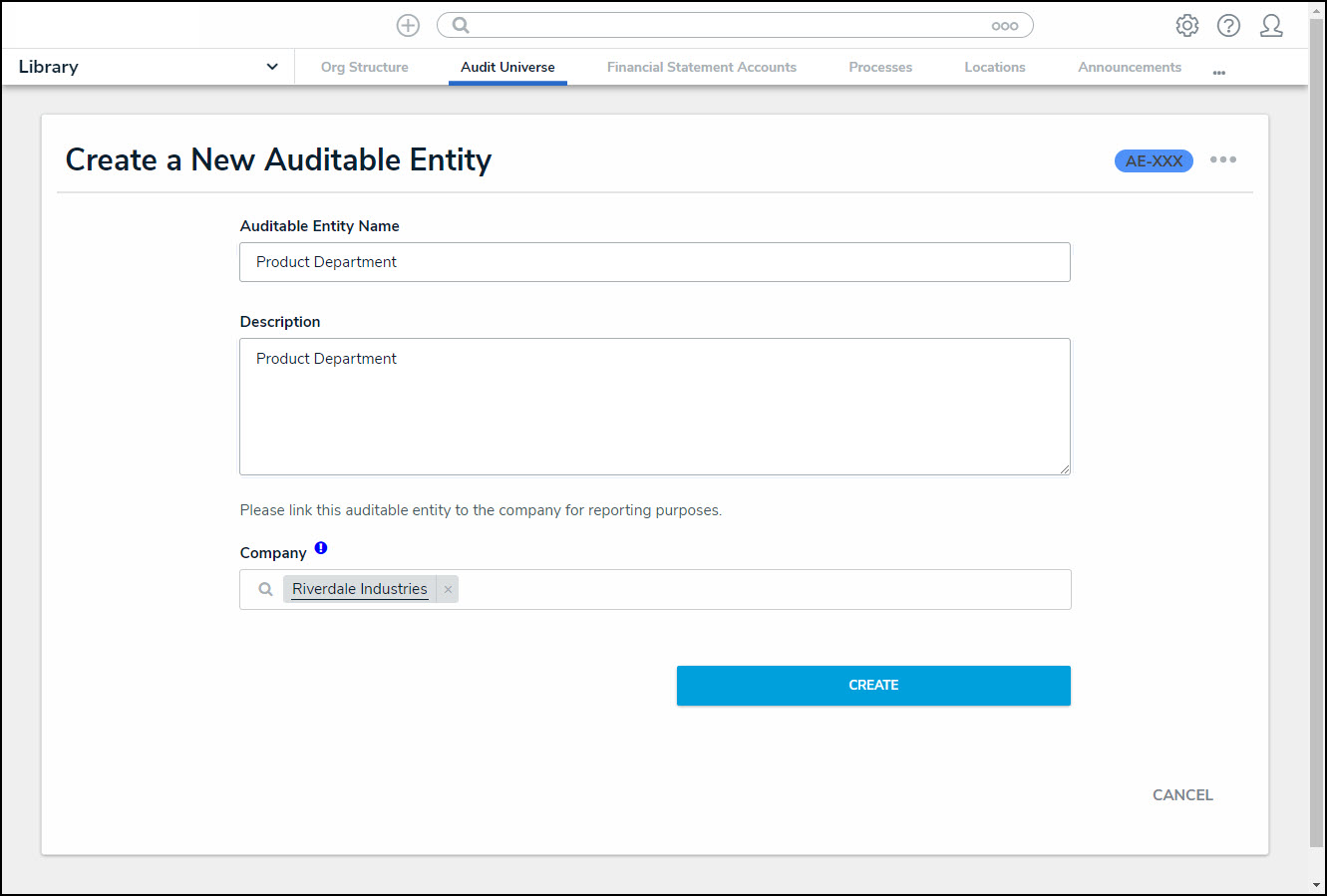Open the help question mark icon

point(1228,26)
